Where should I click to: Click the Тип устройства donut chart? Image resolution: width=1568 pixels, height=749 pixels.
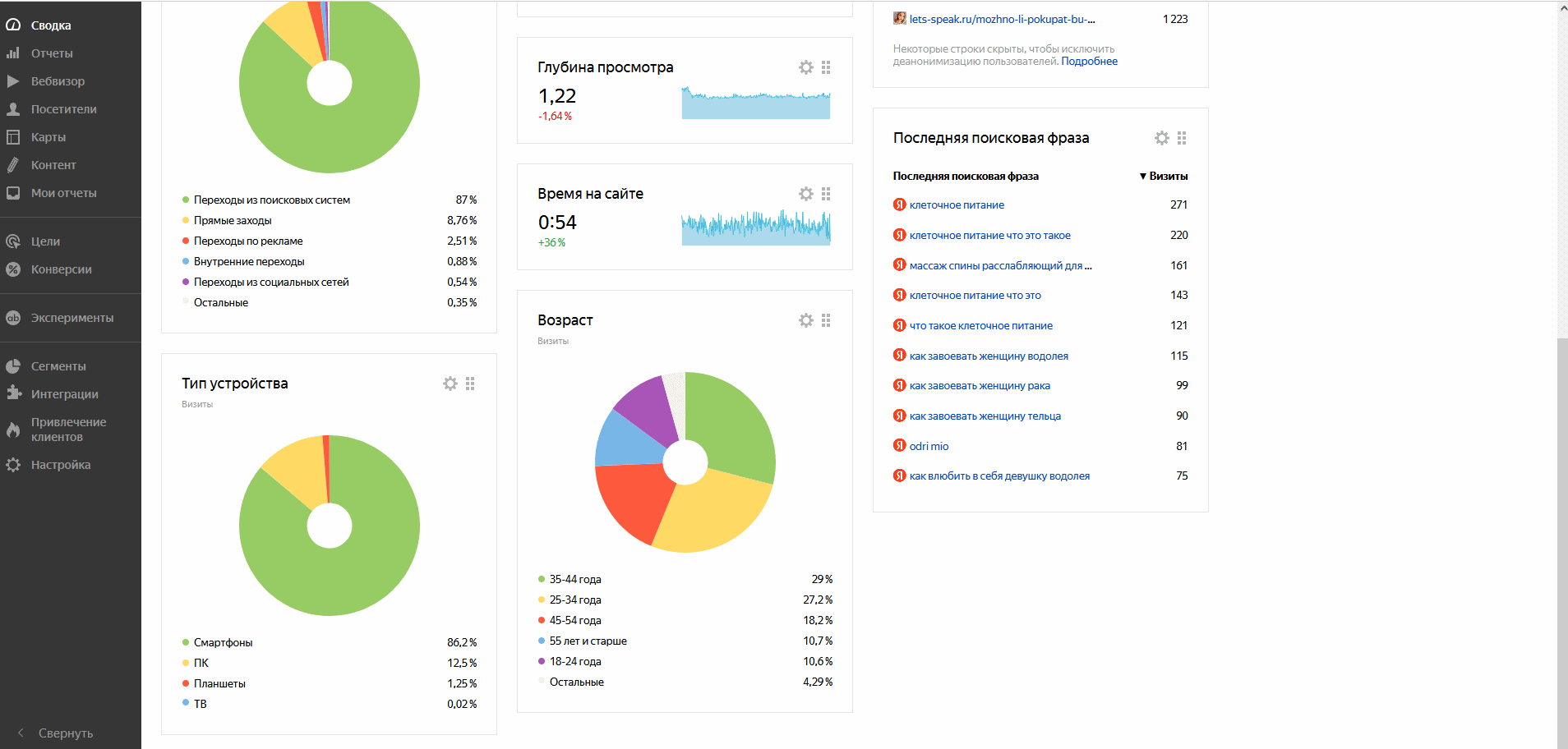(330, 526)
